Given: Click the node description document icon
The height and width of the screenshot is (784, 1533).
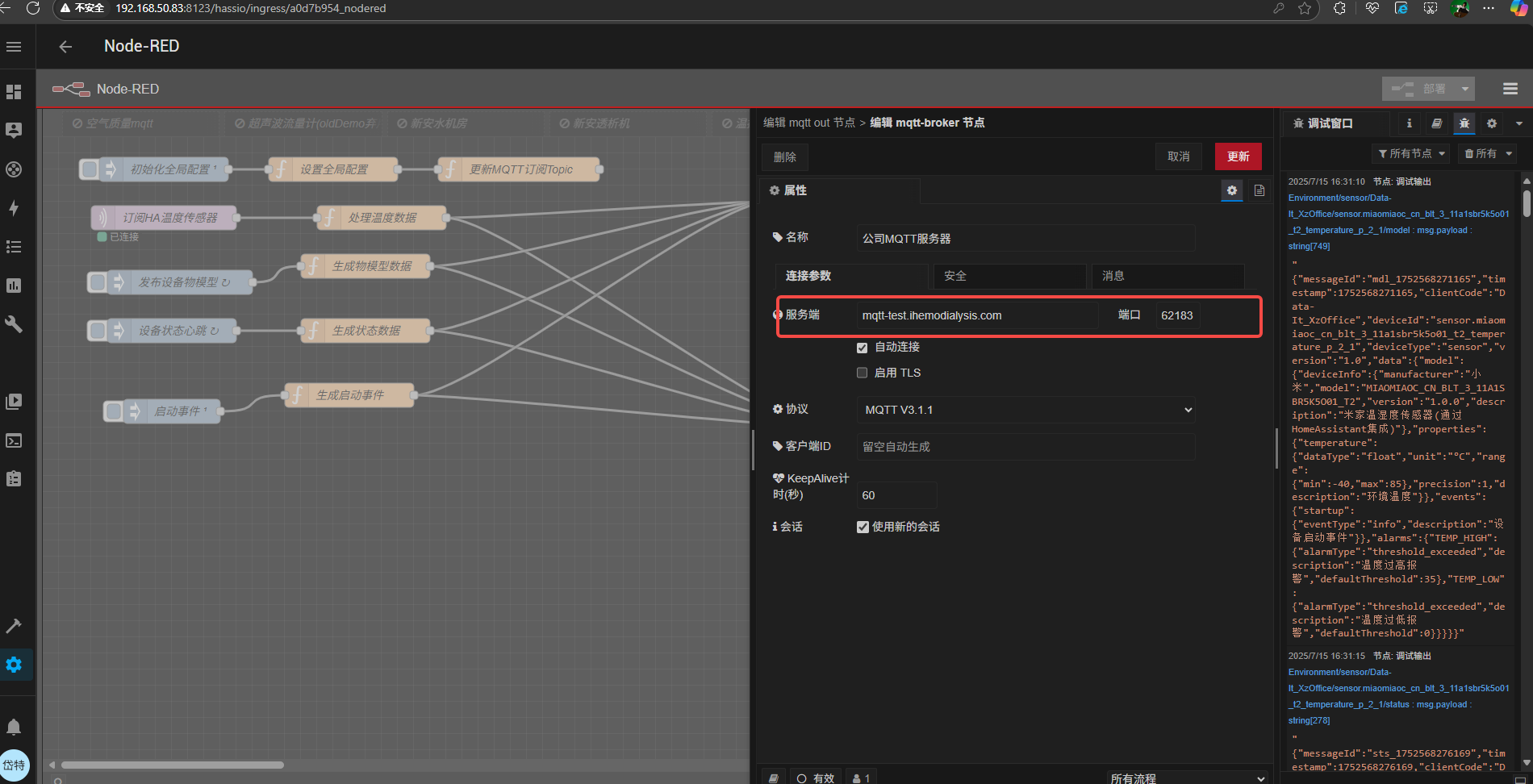Looking at the screenshot, I should 1259,190.
